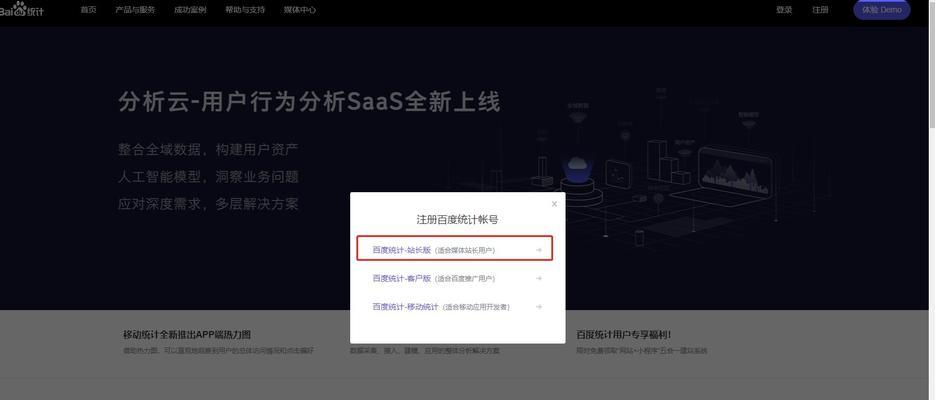
Task: Click the Baidu Tongji logo
Action: (x=21, y=10)
